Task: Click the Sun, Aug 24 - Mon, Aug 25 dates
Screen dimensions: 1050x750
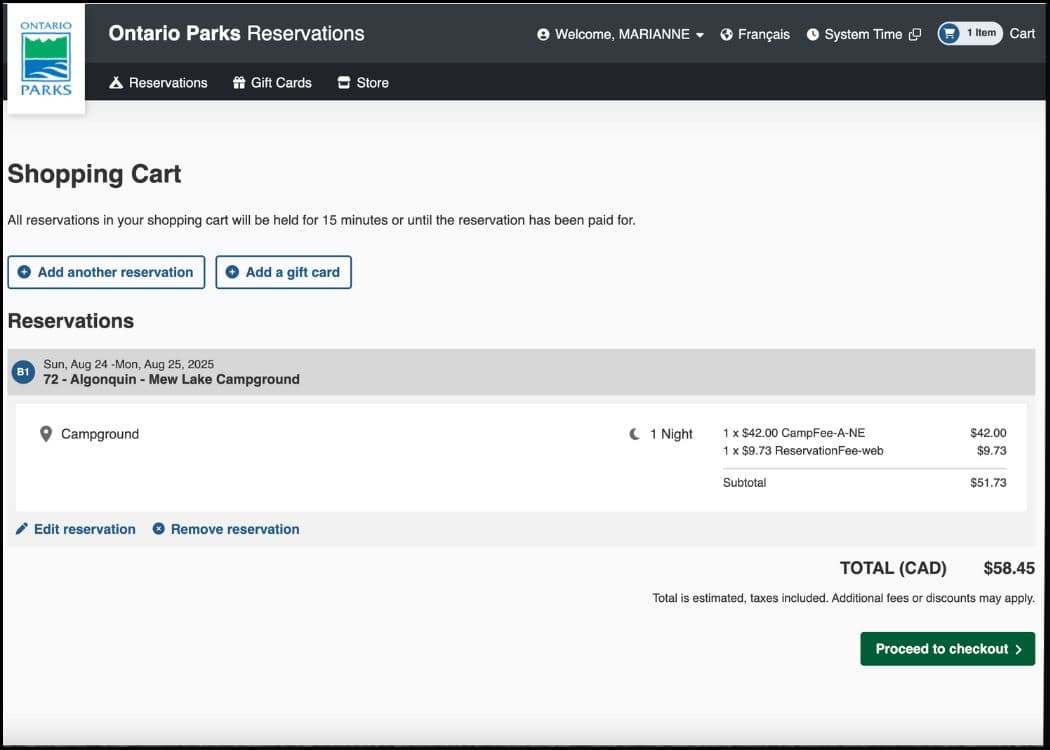Action: pos(129,364)
